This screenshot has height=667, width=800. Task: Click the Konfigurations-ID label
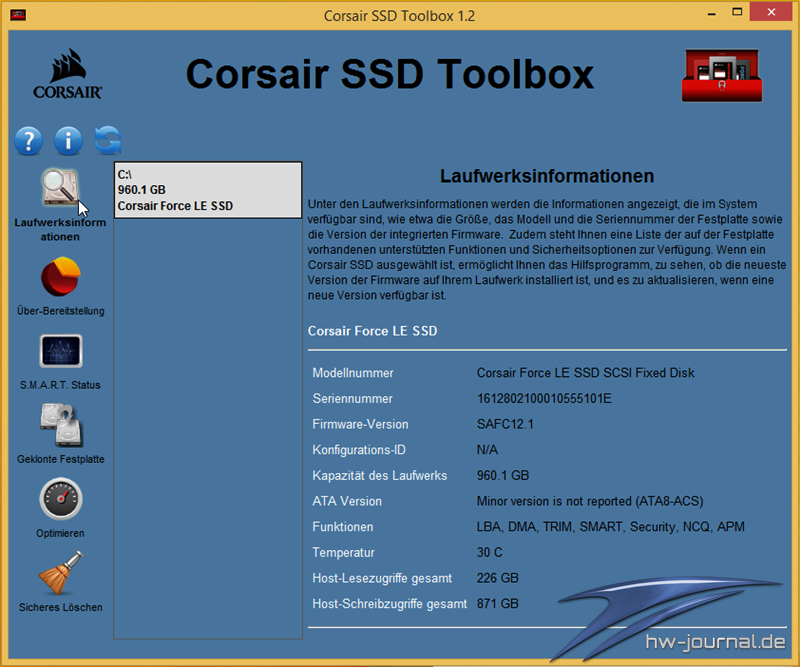tap(359, 450)
